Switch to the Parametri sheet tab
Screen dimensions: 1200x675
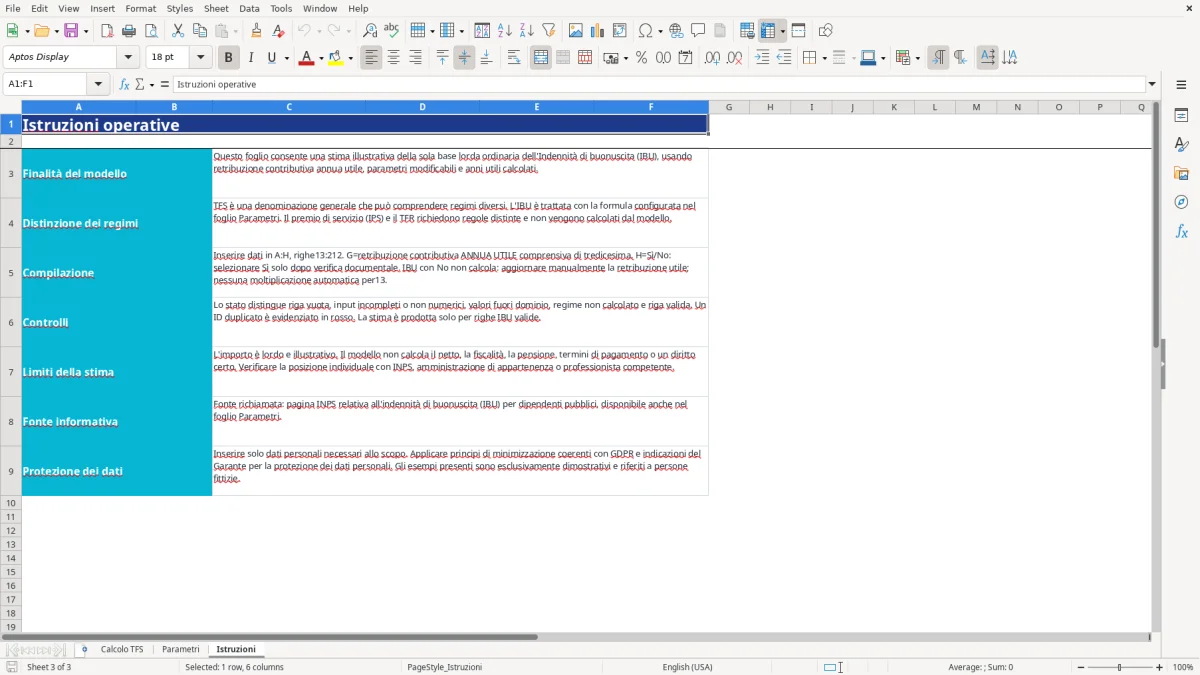(181, 649)
